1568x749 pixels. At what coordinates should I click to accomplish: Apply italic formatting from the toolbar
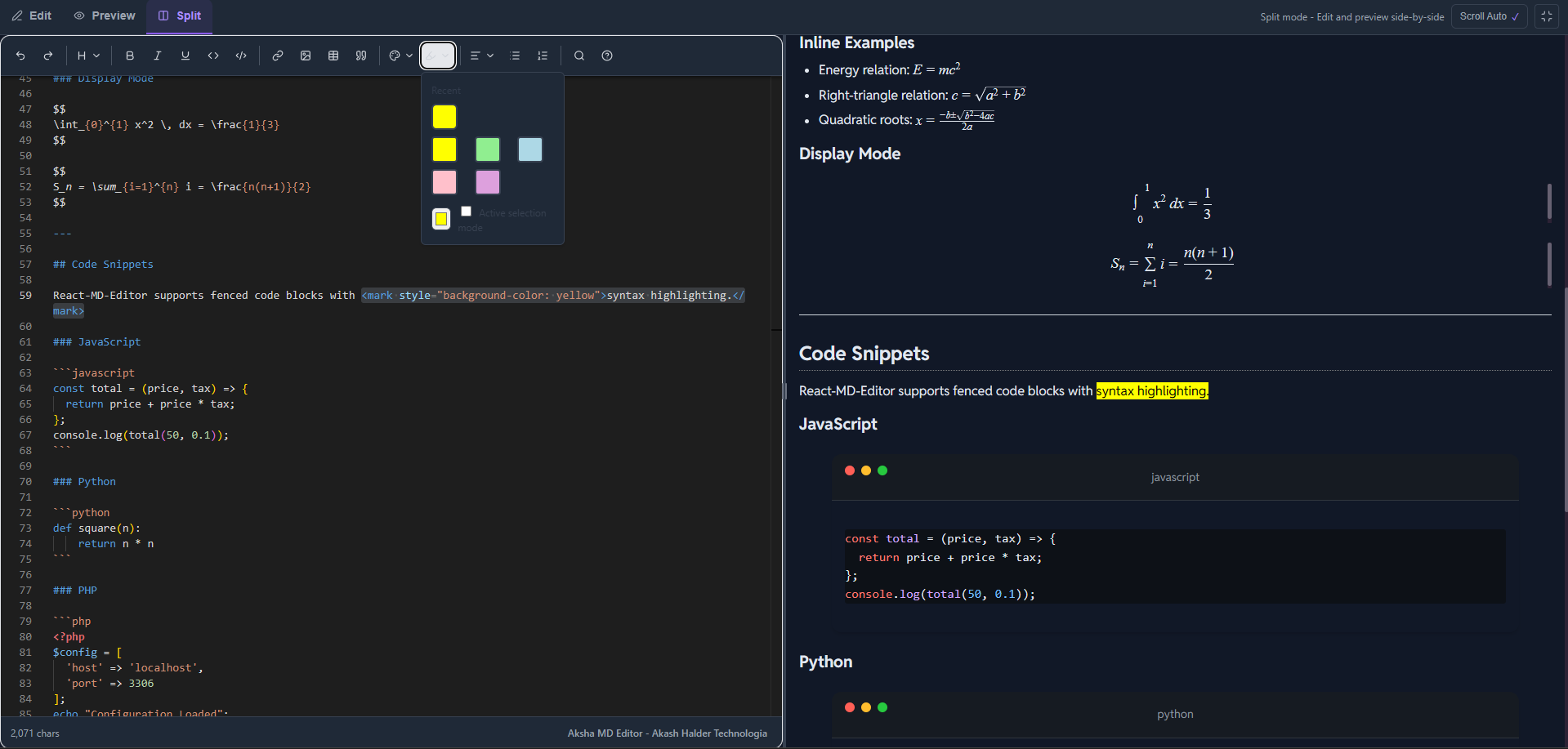click(158, 56)
